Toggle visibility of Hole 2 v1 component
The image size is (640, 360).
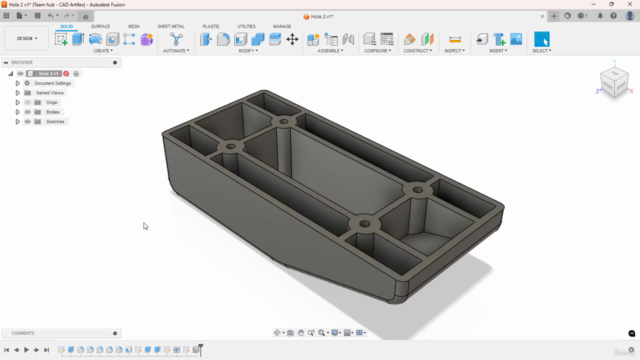coord(20,73)
